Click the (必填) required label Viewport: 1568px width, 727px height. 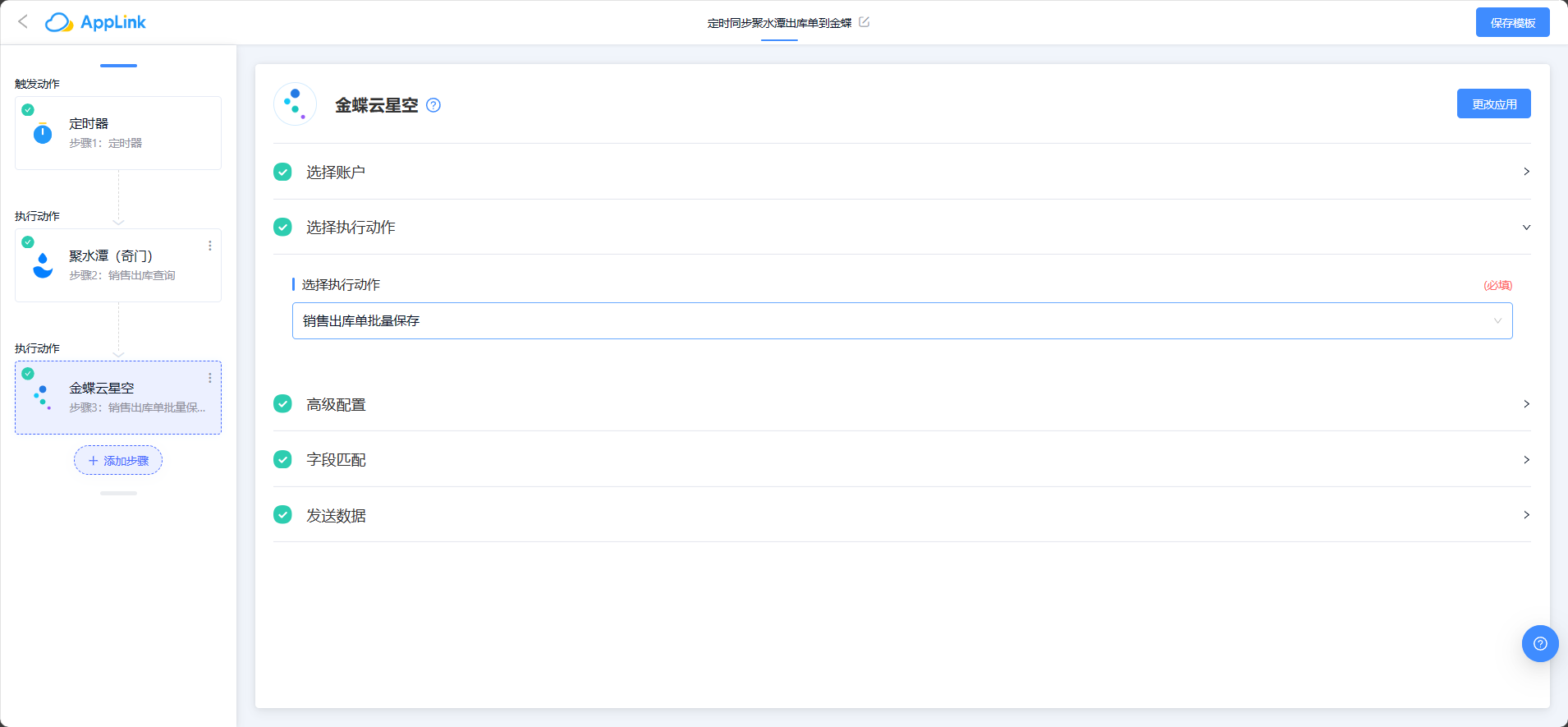pyautogui.click(x=1497, y=285)
